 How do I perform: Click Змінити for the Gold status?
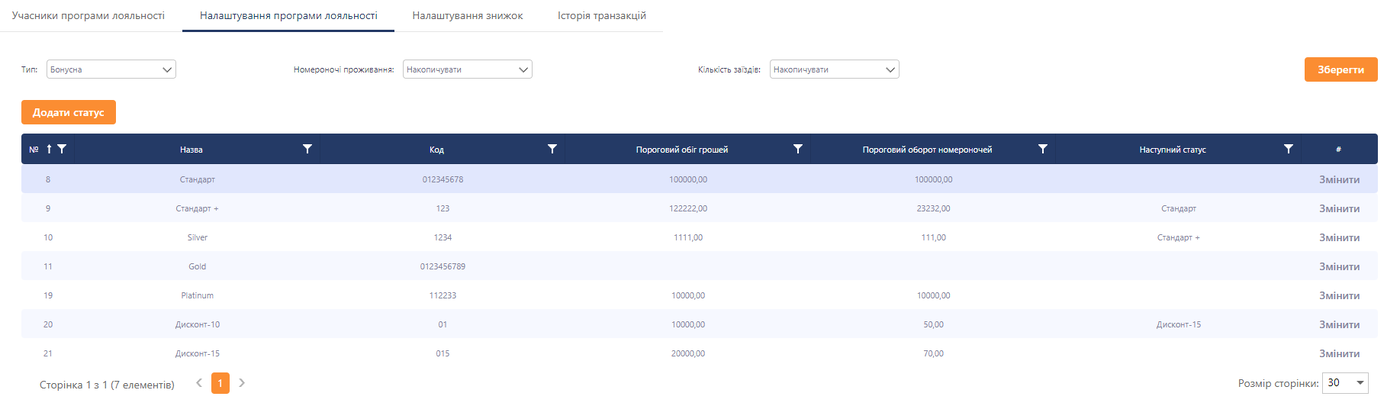1339,267
